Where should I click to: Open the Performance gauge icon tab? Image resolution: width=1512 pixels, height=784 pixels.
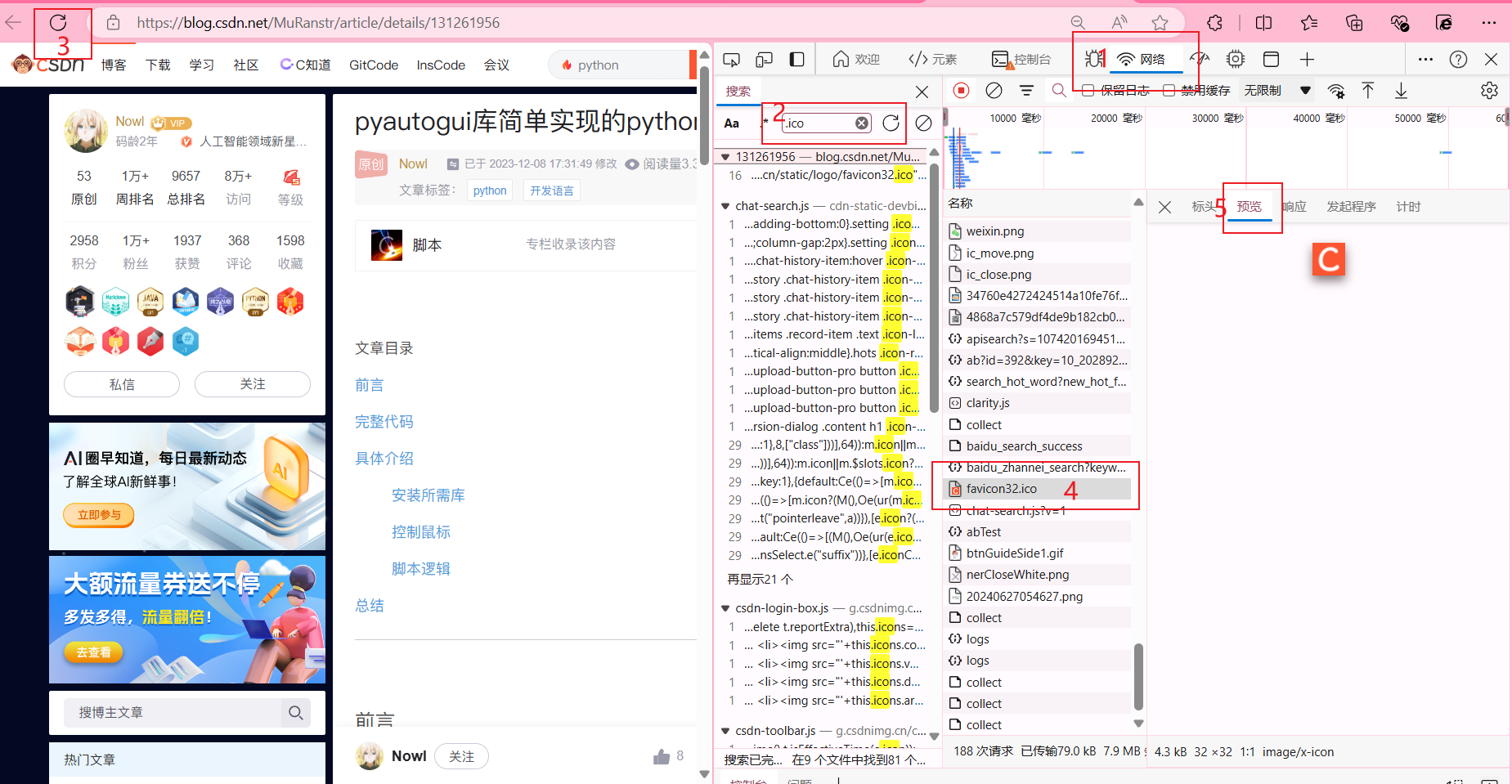[1200, 59]
